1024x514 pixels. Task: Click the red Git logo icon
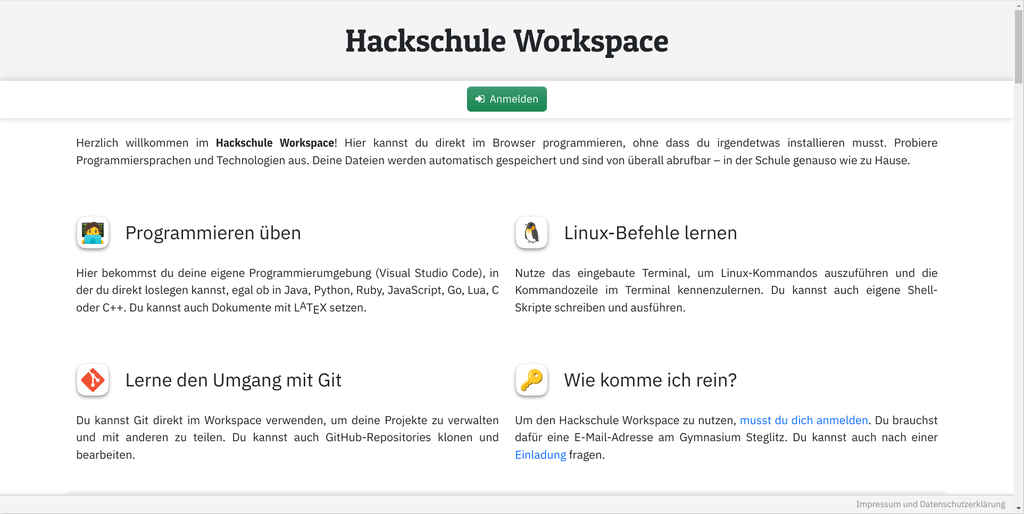point(92,380)
